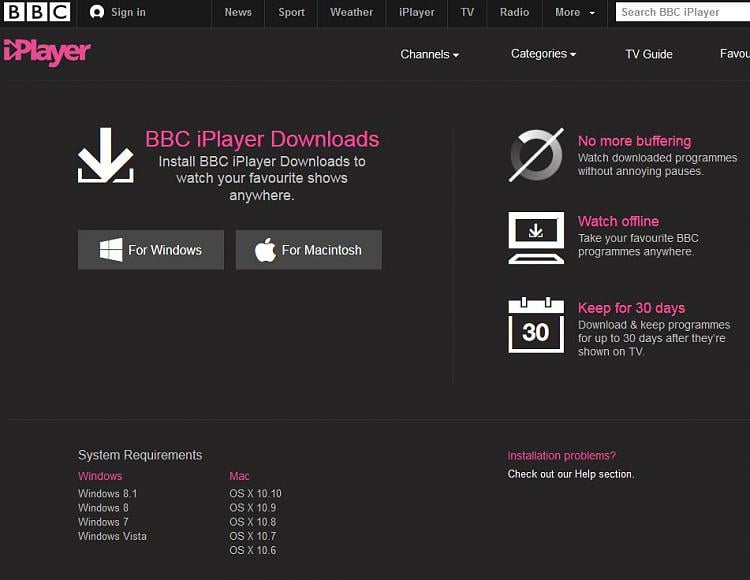Click the 30-day calendar icon

pyautogui.click(x=536, y=325)
